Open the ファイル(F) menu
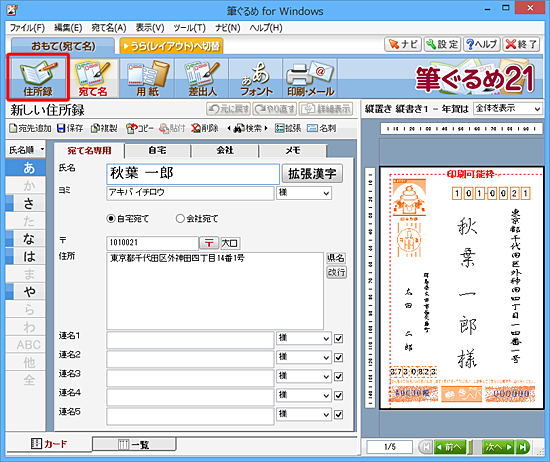 pos(27,28)
